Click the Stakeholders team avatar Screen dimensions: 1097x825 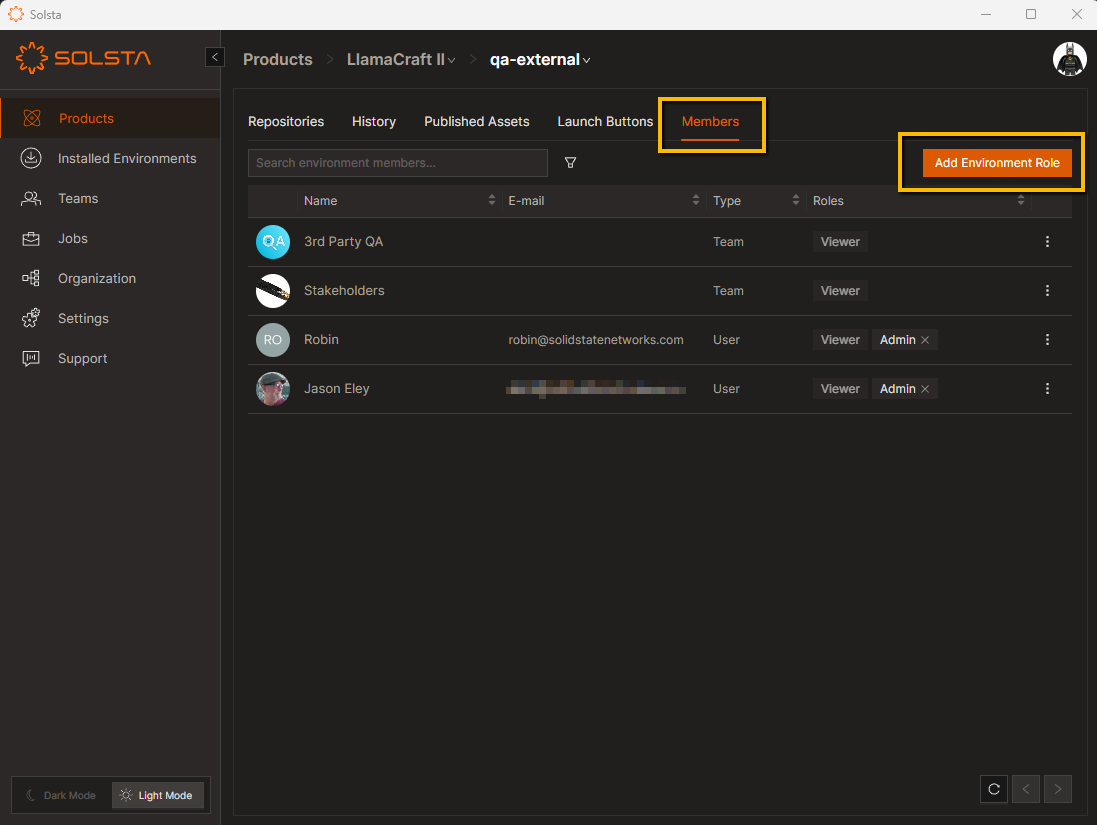pos(273,291)
